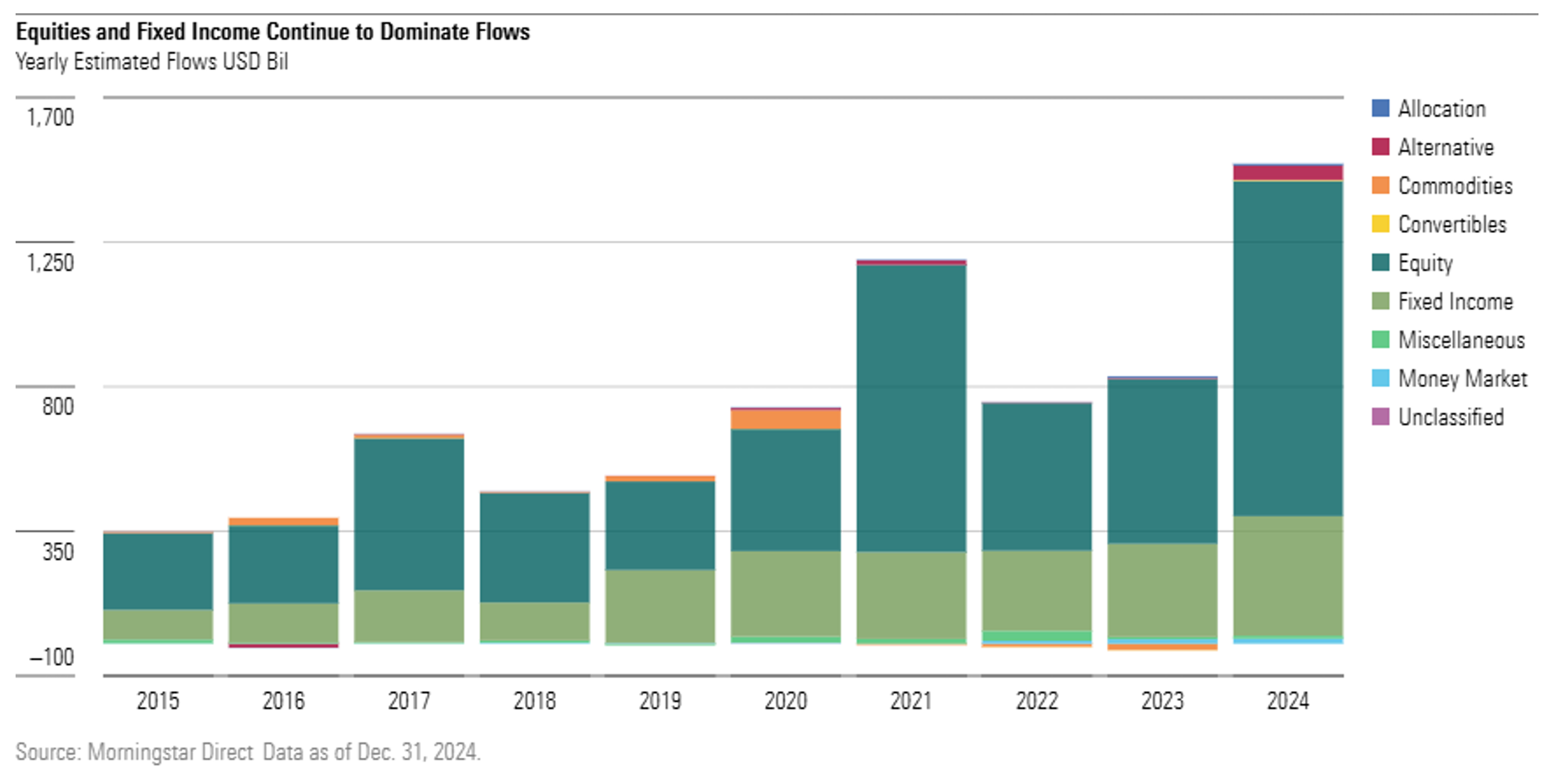Click the Money Market legend swatch

point(1380,378)
